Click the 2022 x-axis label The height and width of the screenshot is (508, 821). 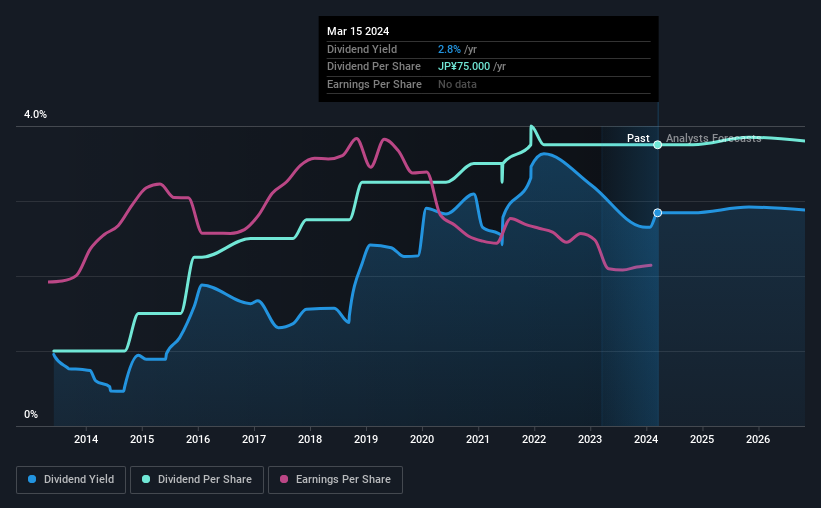(x=534, y=439)
